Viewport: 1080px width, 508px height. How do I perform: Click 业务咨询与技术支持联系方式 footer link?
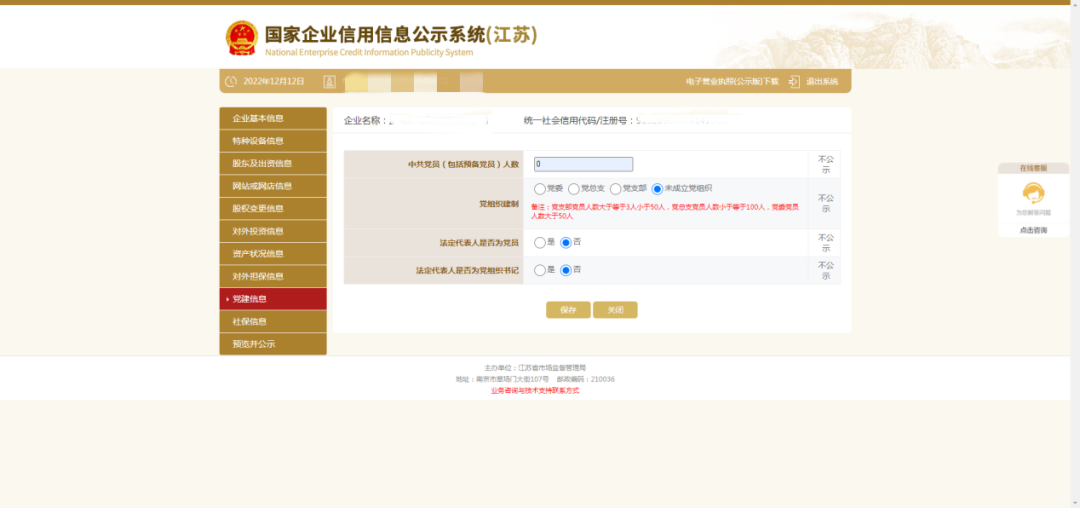coord(535,390)
